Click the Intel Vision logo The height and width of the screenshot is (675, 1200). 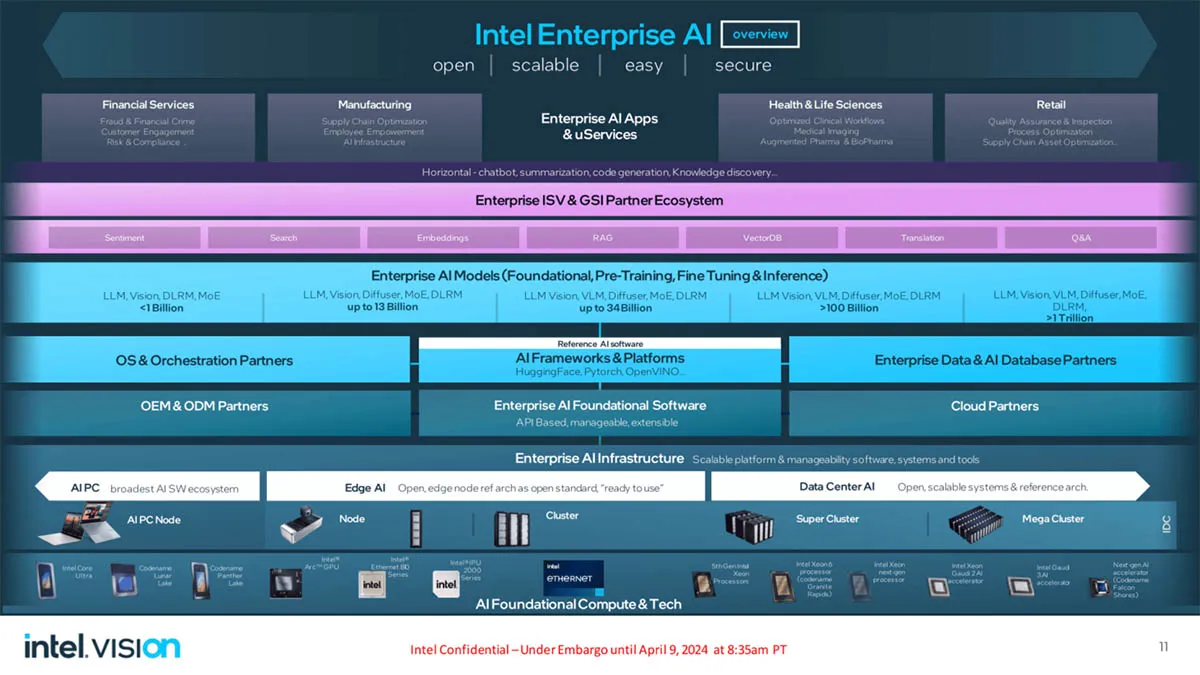102,646
